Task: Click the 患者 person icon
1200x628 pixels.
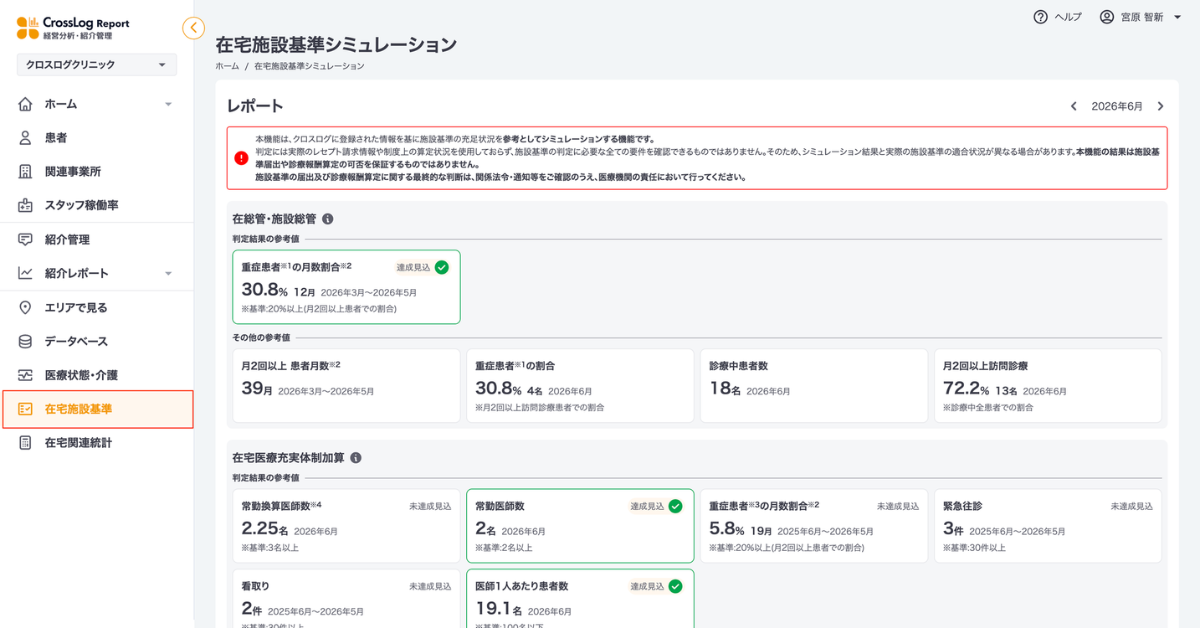Action: pyautogui.click(x=26, y=138)
